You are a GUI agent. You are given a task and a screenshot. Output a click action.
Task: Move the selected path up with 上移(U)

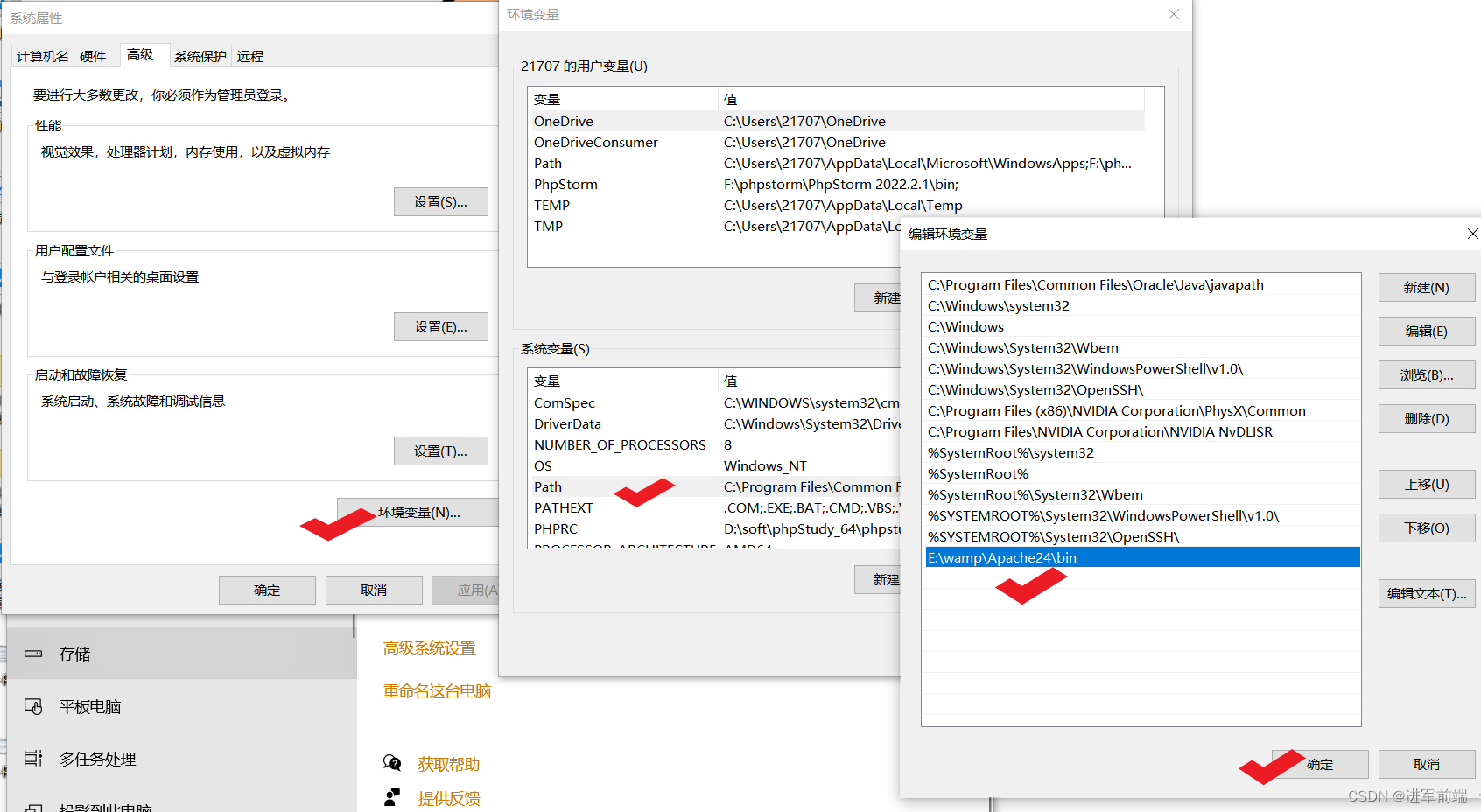click(1426, 484)
